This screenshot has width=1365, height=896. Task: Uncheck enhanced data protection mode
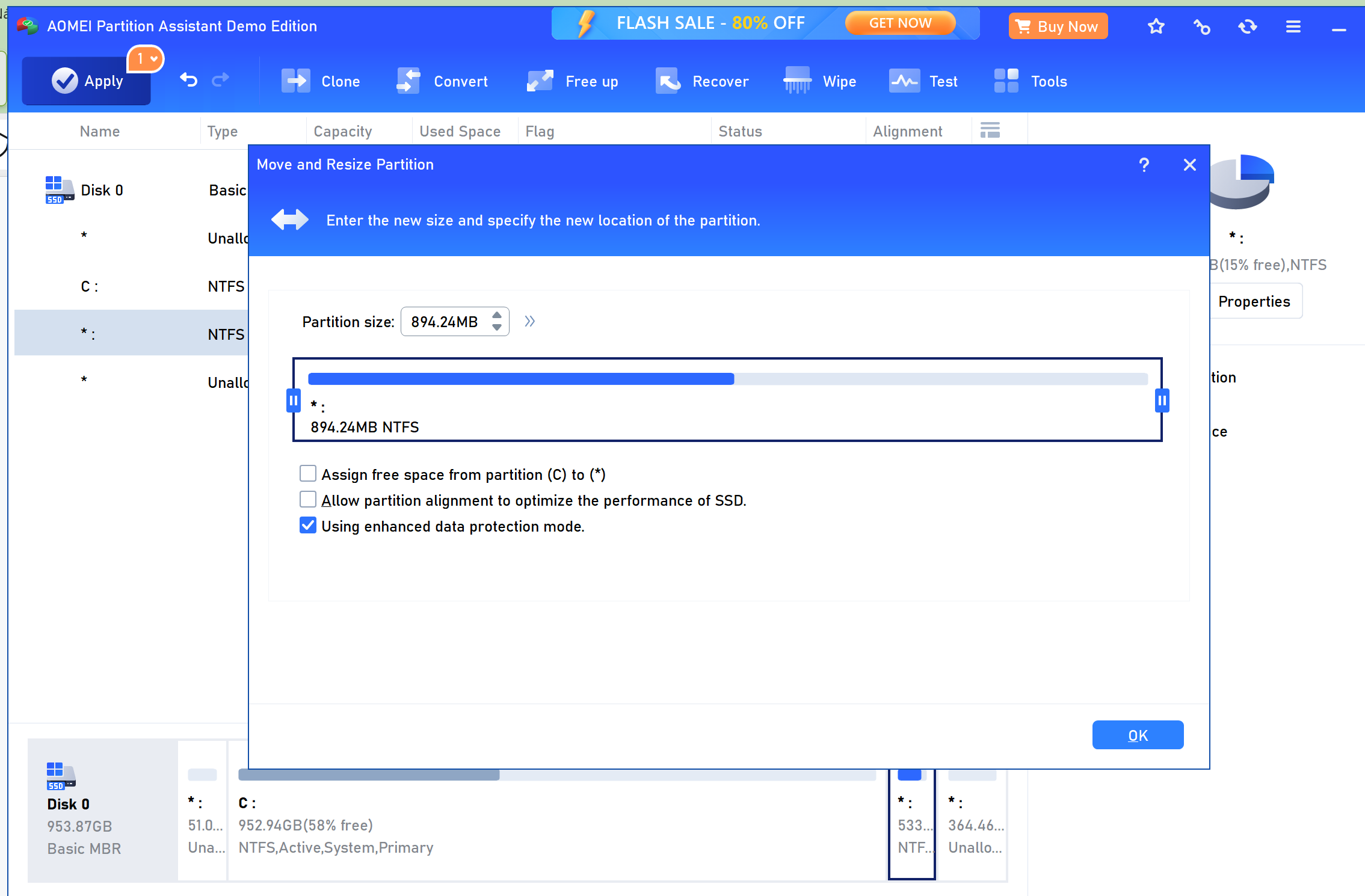coord(308,526)
